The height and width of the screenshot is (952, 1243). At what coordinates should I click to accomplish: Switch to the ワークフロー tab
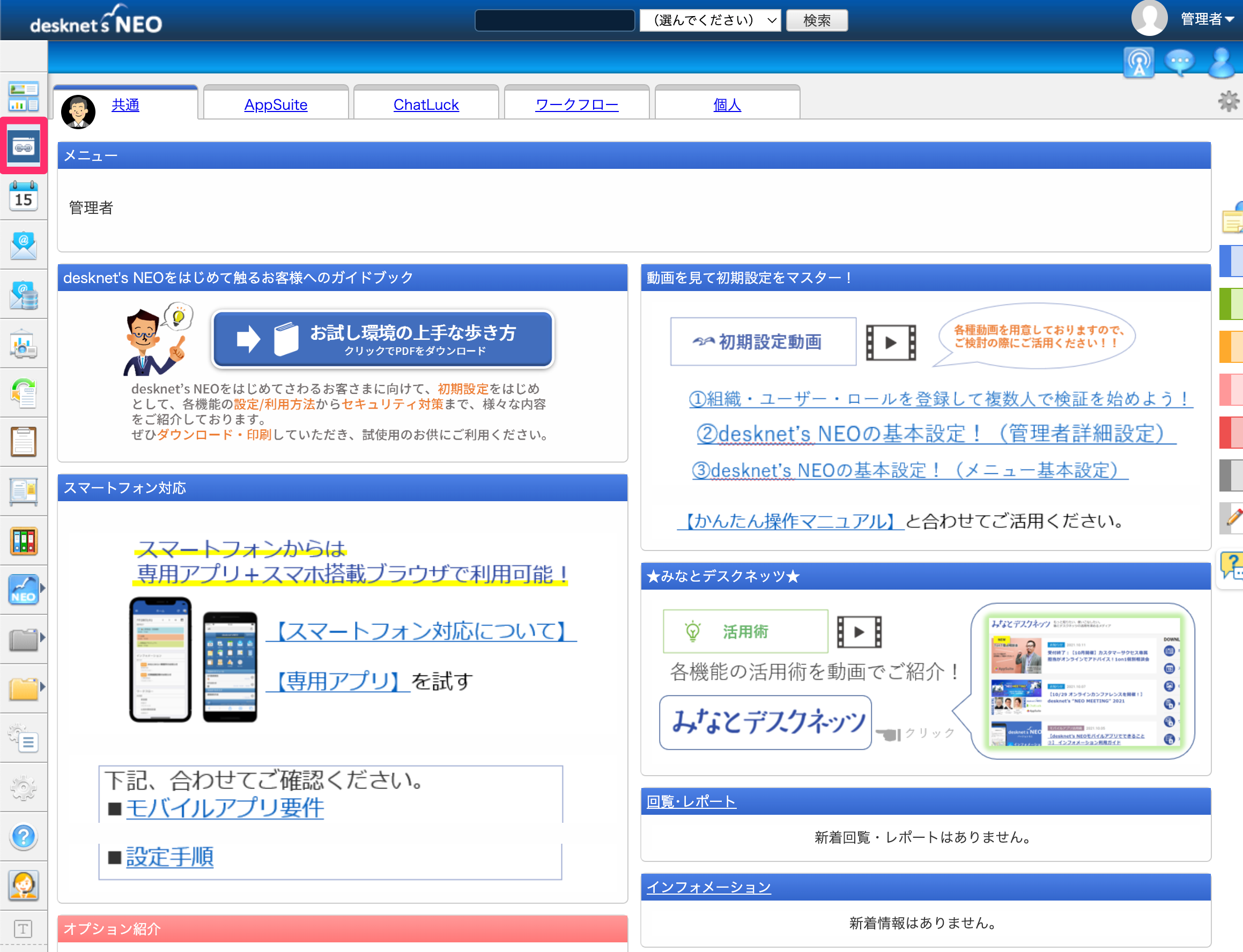click(x=576, y=105)
